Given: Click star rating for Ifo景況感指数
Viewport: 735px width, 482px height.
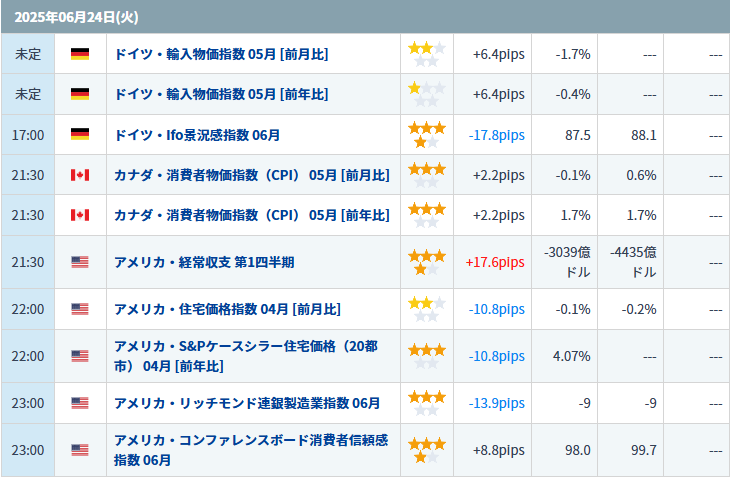Looking at the screenshot, I should tap(426, 134).
